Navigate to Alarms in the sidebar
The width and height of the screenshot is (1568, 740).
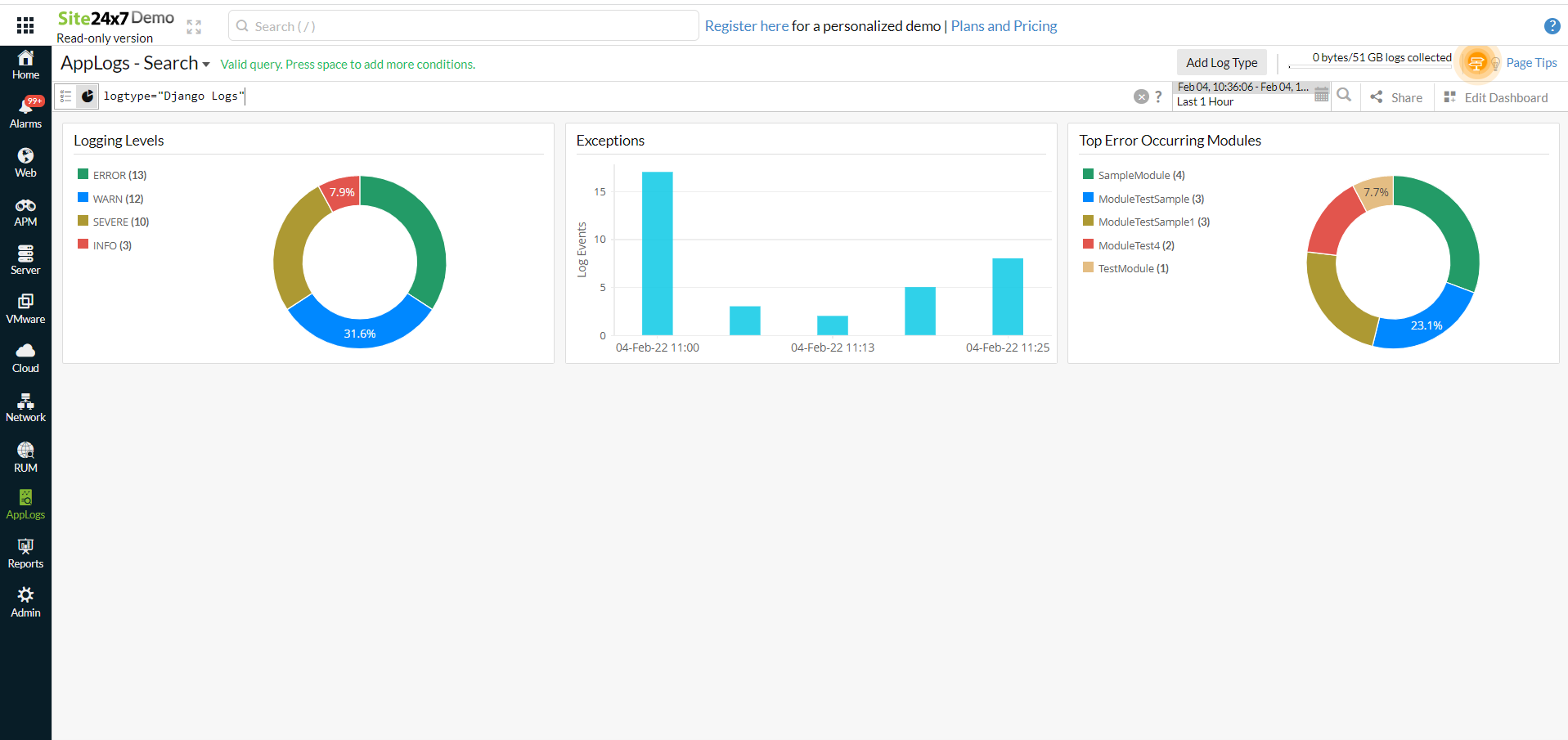point(25,111)
